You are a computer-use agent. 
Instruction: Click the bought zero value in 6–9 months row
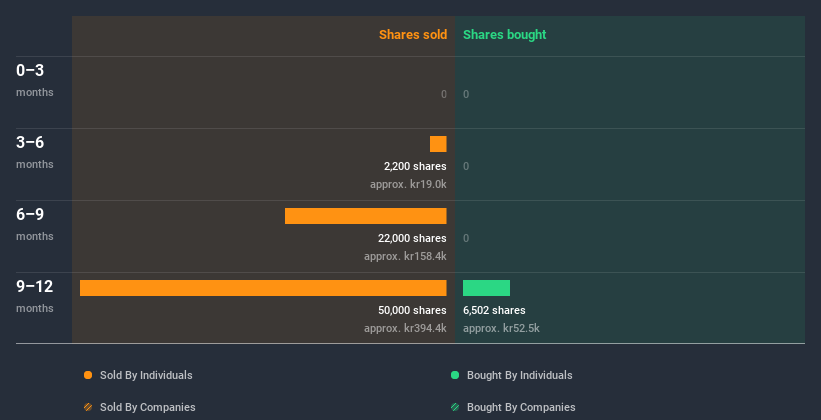point(466,238)
